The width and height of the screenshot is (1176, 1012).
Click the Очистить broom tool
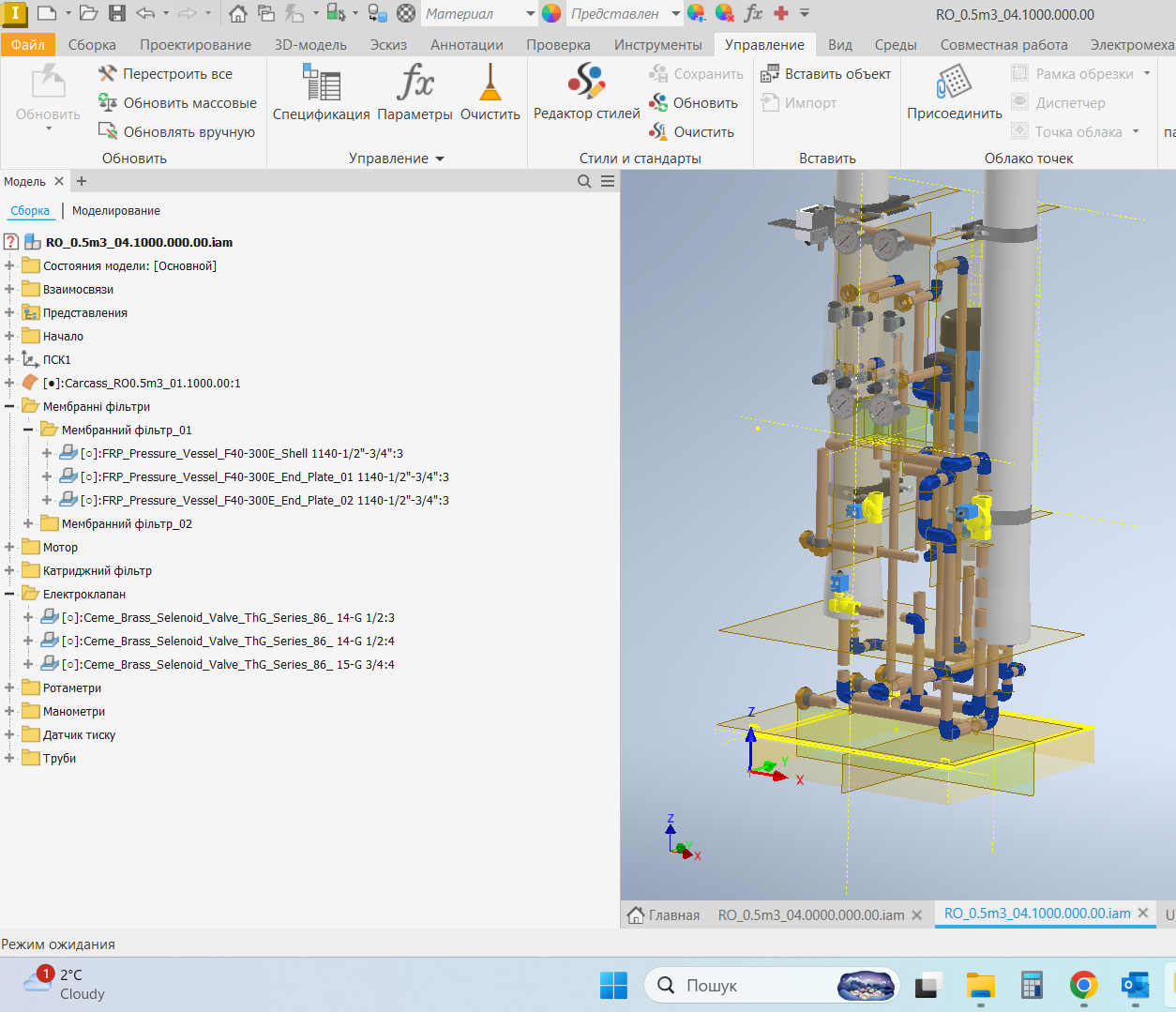click(x=490, y=92)
